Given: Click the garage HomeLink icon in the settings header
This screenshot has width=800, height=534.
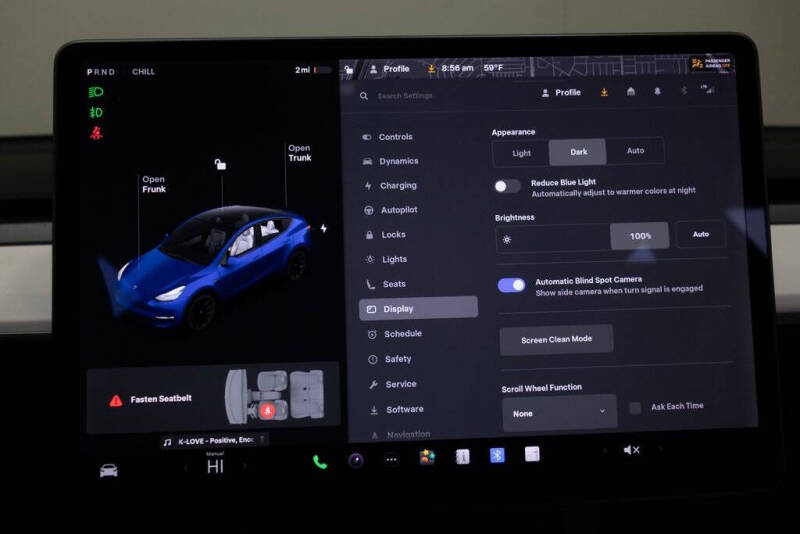Looking at the screenshot, I should click(631, 91).
